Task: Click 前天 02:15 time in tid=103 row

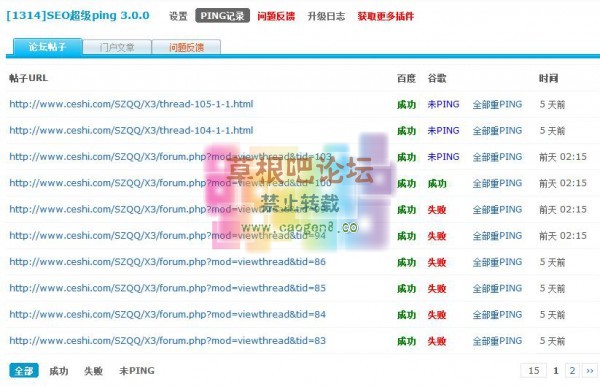Action: [x=563, y=157]
